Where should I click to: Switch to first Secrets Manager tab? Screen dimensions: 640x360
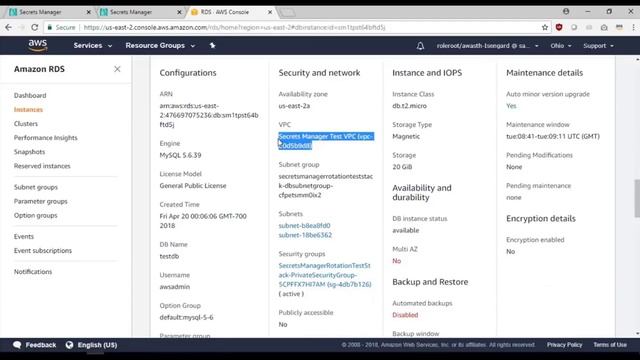(x=49, y=12)
